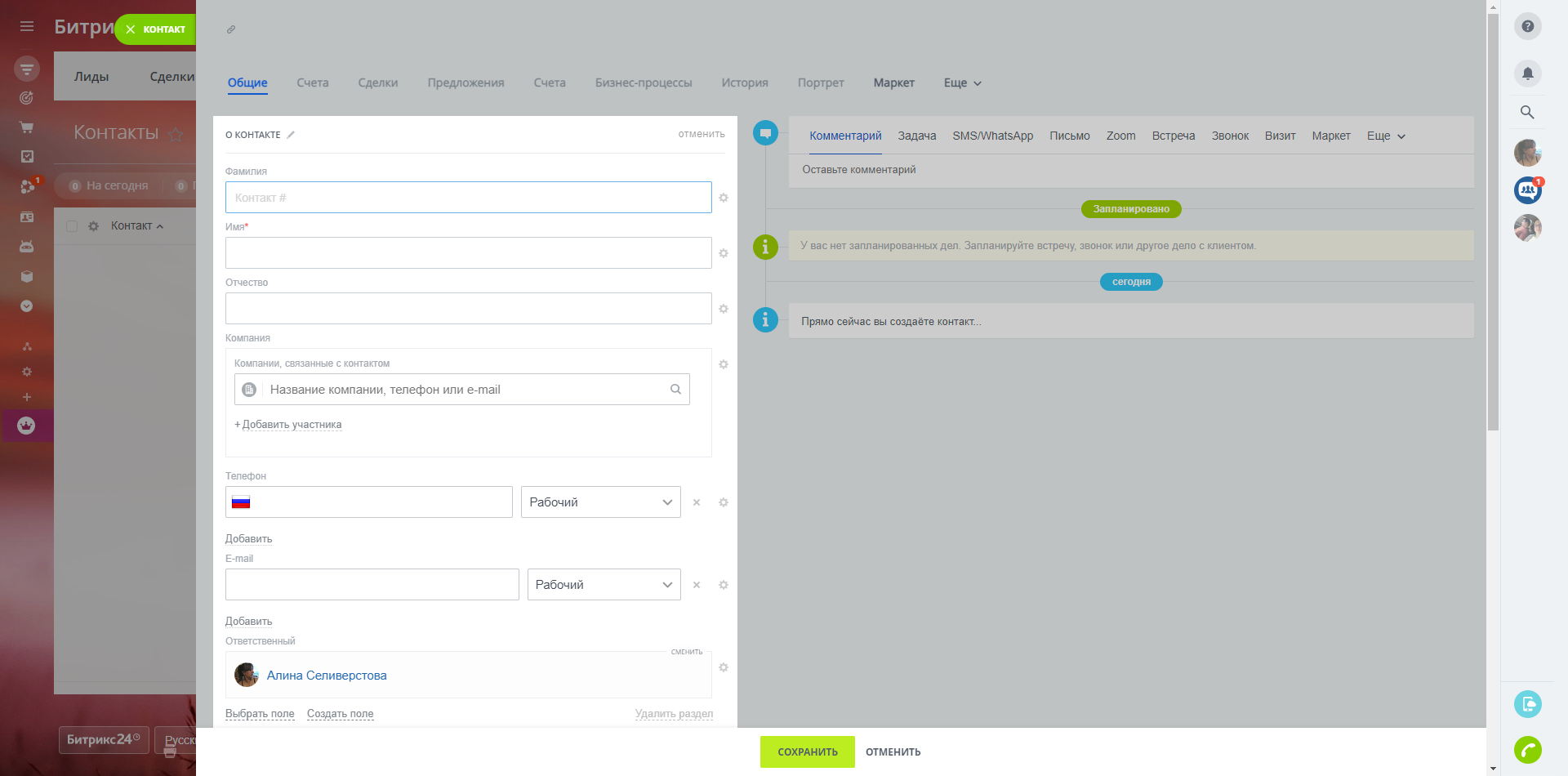1568x776 pixels.
Task: Click Удалить раздел link
Action: (674, 714)
